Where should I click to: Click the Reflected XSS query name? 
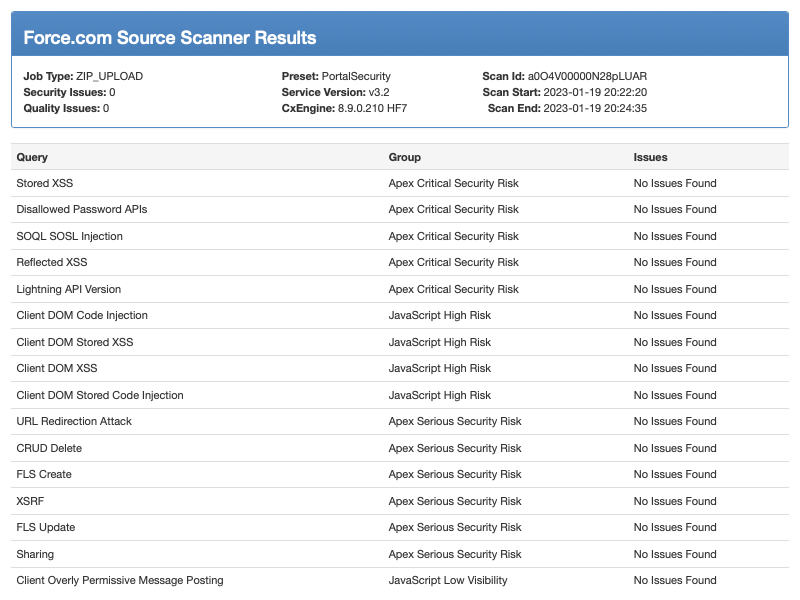click(x=52, y=262)
